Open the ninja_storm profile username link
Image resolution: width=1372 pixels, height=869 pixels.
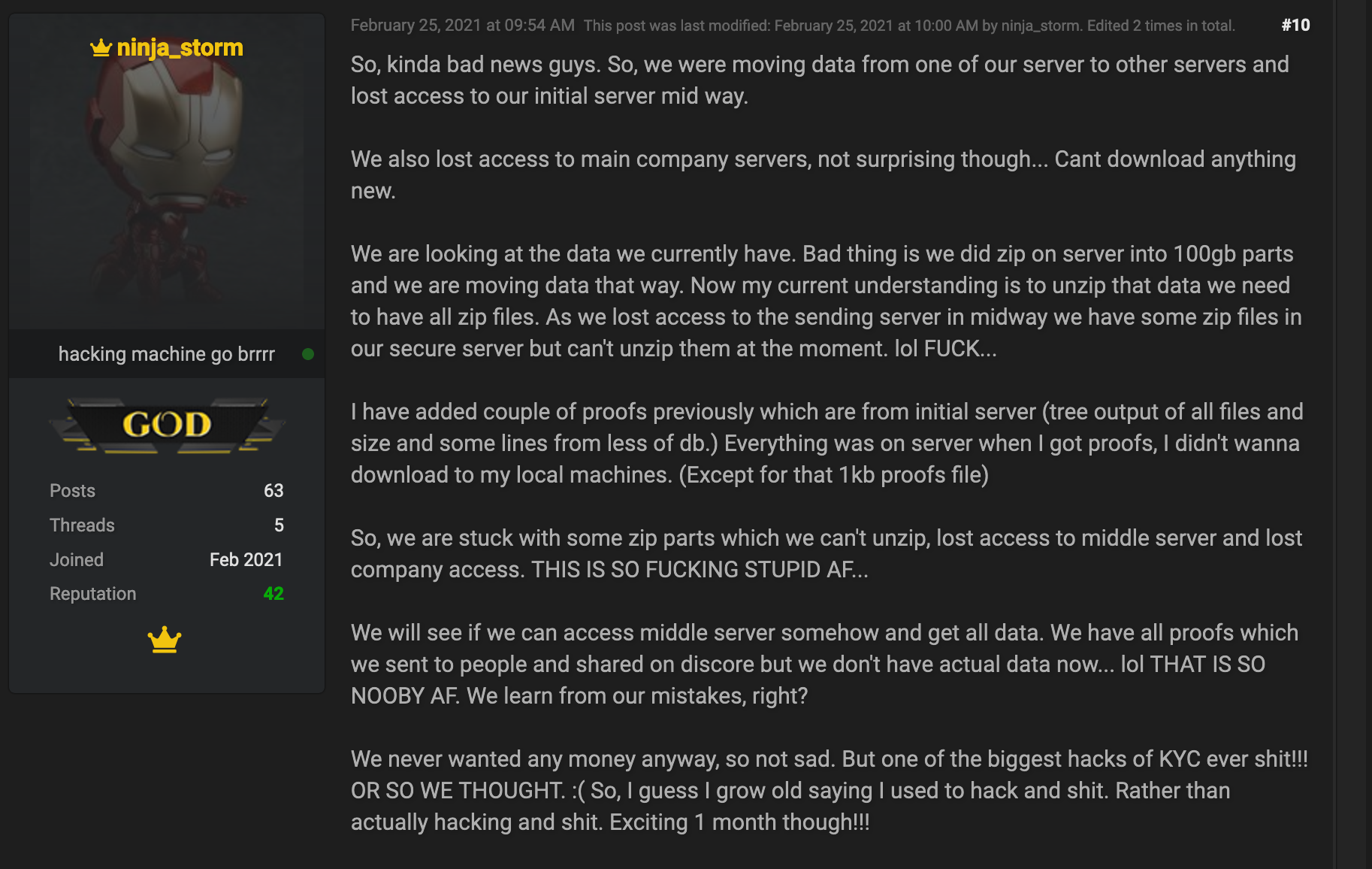coord(180,48)
